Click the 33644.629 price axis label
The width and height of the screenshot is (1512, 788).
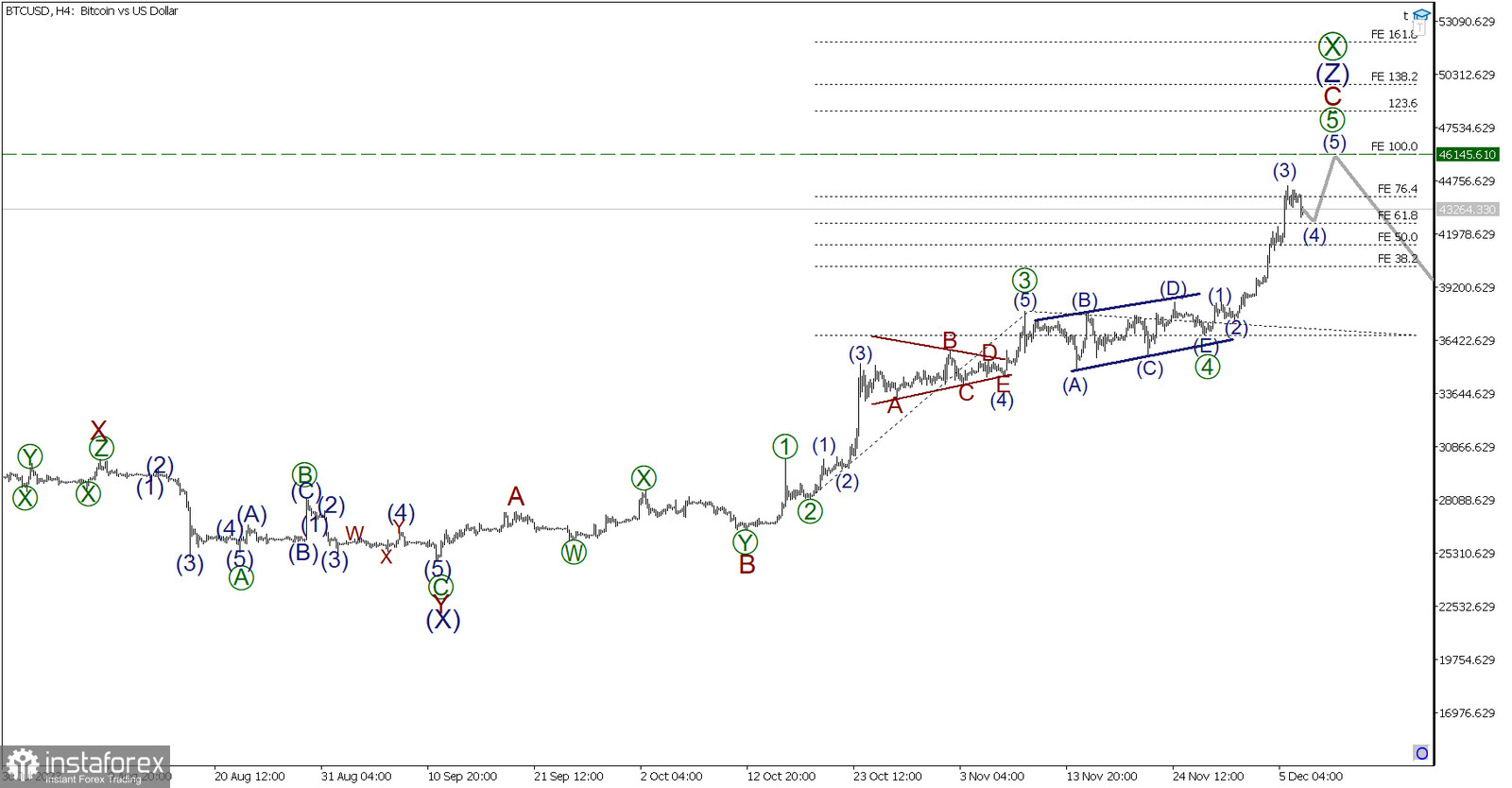pyautogui.click(x=1467, y=394)
